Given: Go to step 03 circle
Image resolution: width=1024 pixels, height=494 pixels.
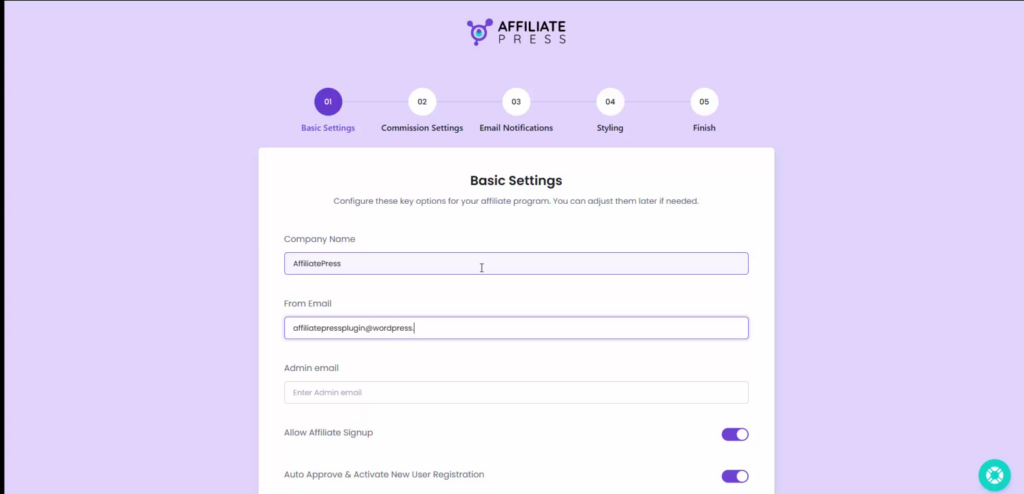Looking at the screenshot, I should (516, 102).
